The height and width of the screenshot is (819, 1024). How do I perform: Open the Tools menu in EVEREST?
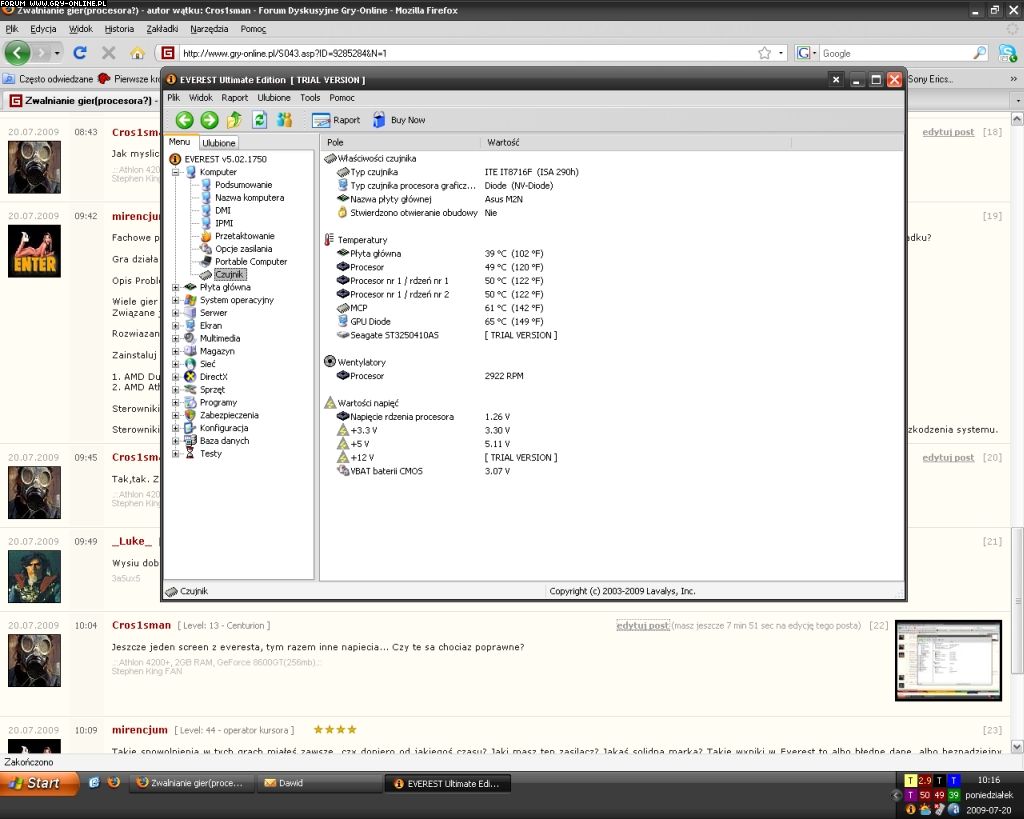pyautogui.click(x=310, y=98)
